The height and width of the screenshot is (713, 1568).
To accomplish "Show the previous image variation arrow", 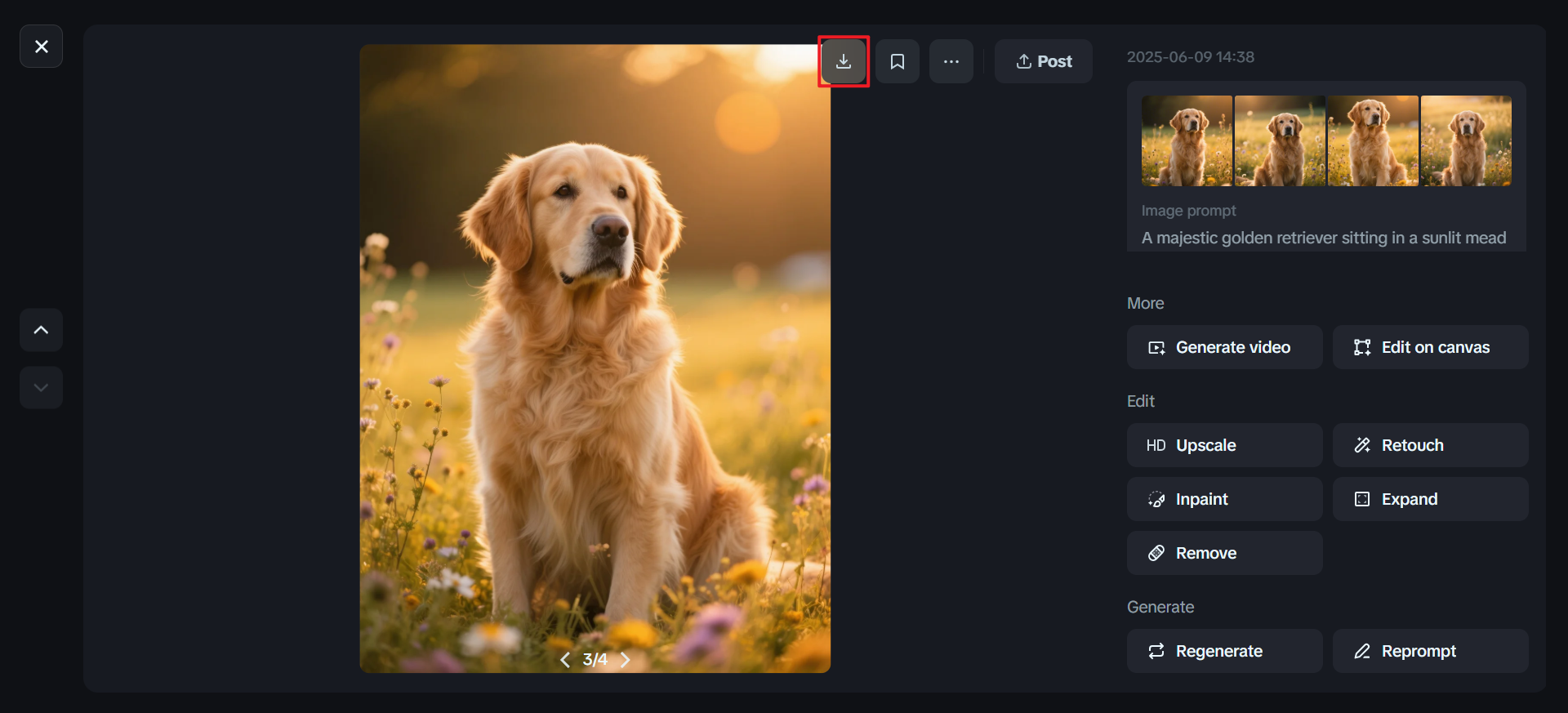I will tap(564, 660).
